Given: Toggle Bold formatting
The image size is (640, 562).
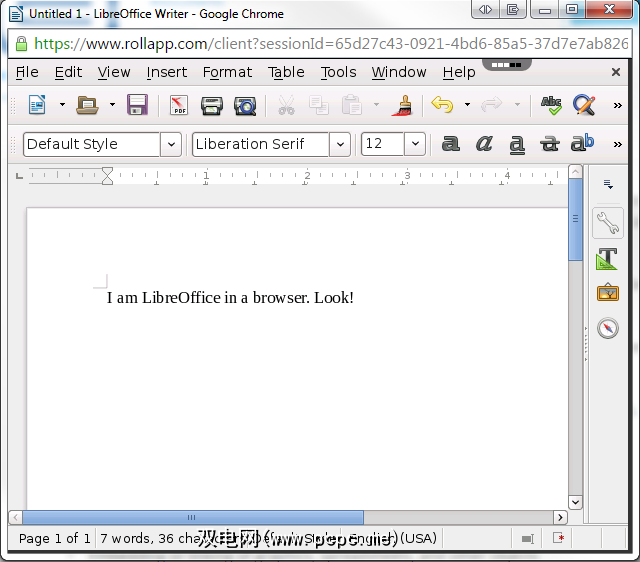Looking at the screenshot, I should [x=451, y=144].
